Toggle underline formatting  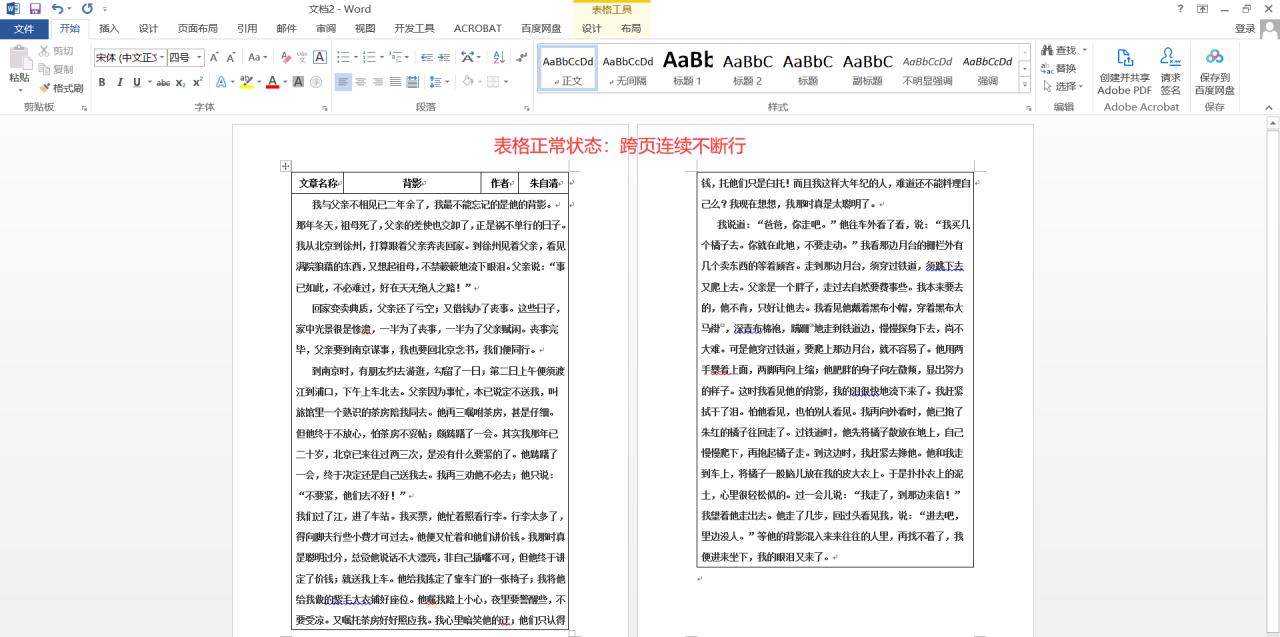pos(136,82)
